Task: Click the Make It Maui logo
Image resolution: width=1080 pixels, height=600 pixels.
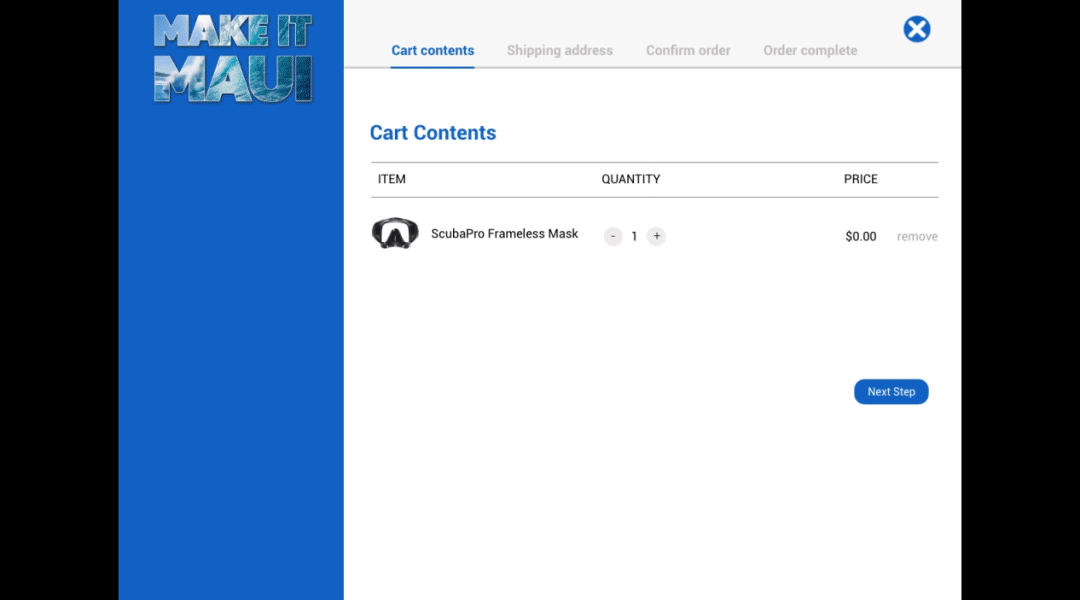Action: [232, 58]
